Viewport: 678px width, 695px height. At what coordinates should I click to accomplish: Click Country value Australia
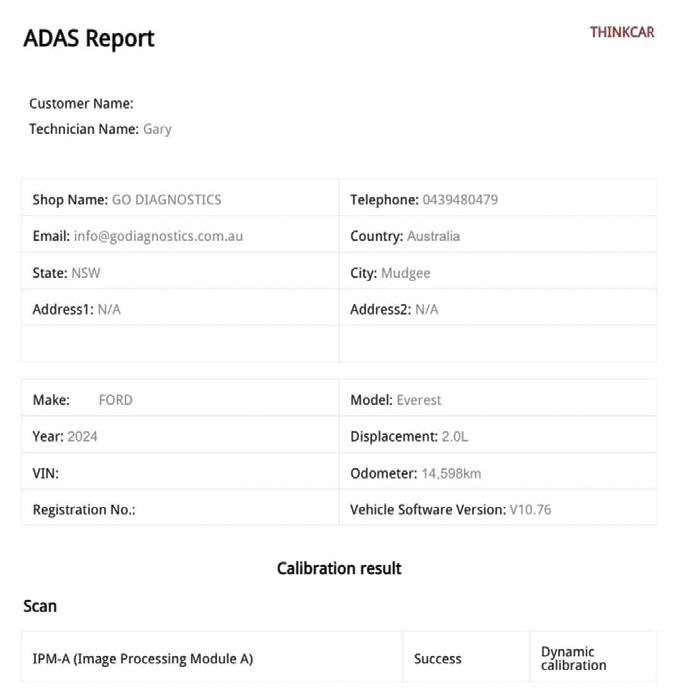pos(433,236)
